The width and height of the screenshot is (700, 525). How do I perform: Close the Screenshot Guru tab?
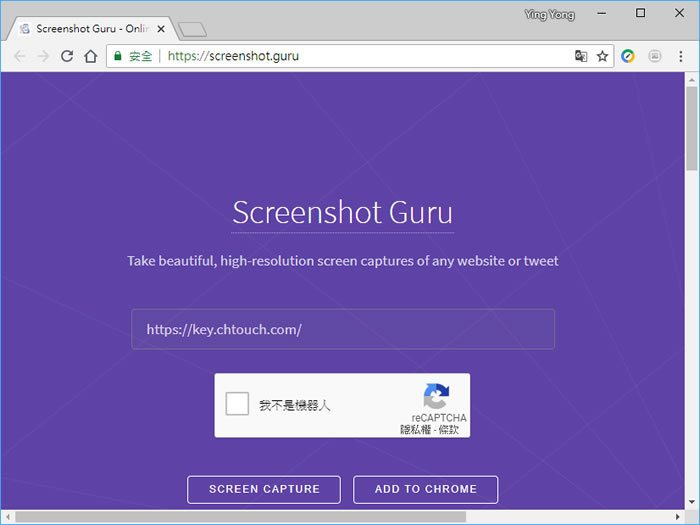coord(161,29)
